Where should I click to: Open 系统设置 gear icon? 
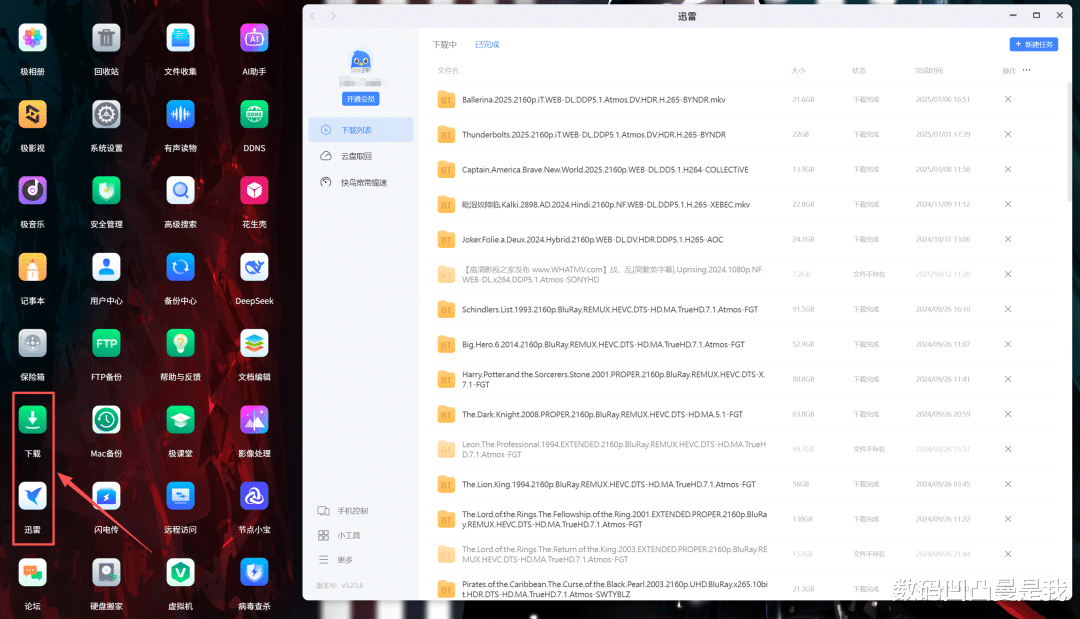pos(106,114)
